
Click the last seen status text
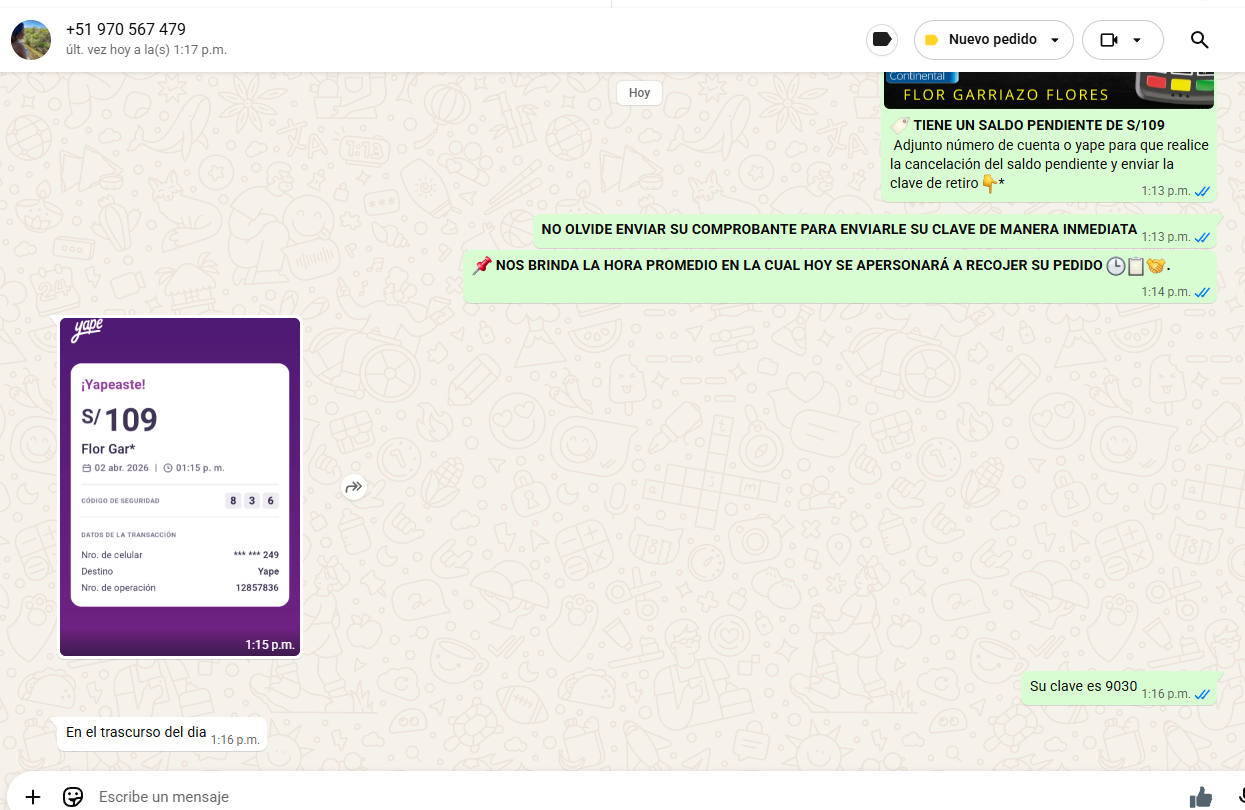pos(146,50)
